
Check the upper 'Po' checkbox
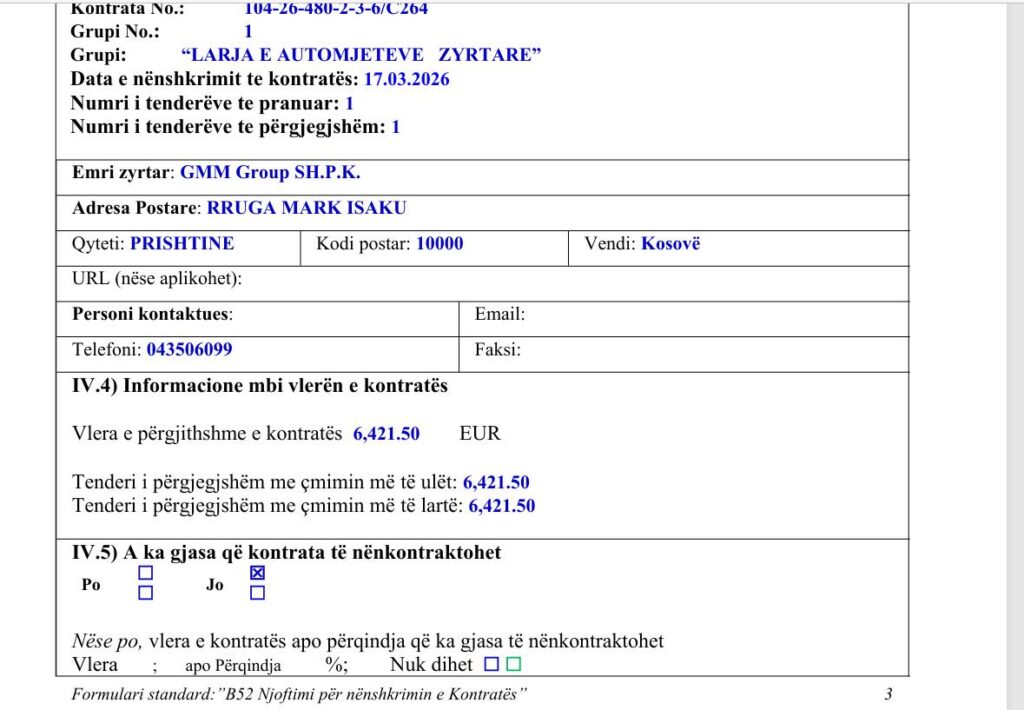pyautogui.click(x=146, y=574)
